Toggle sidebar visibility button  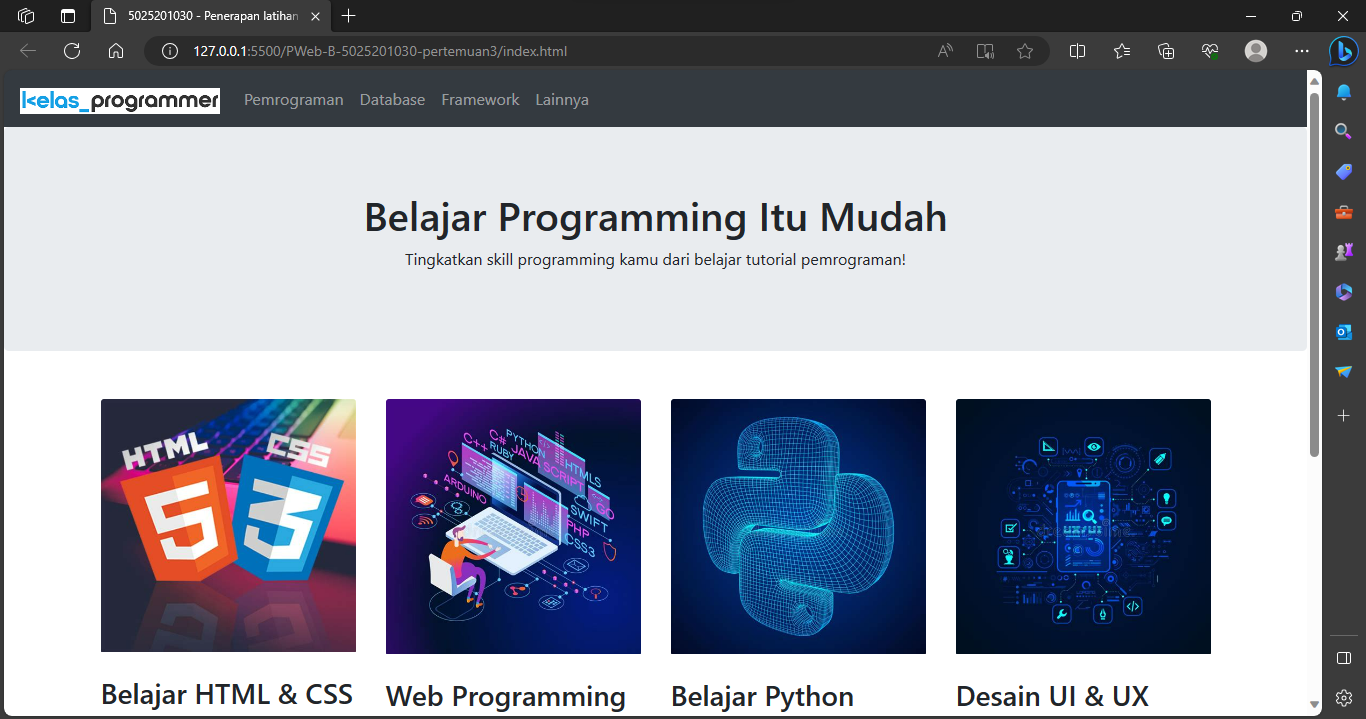1344,658
